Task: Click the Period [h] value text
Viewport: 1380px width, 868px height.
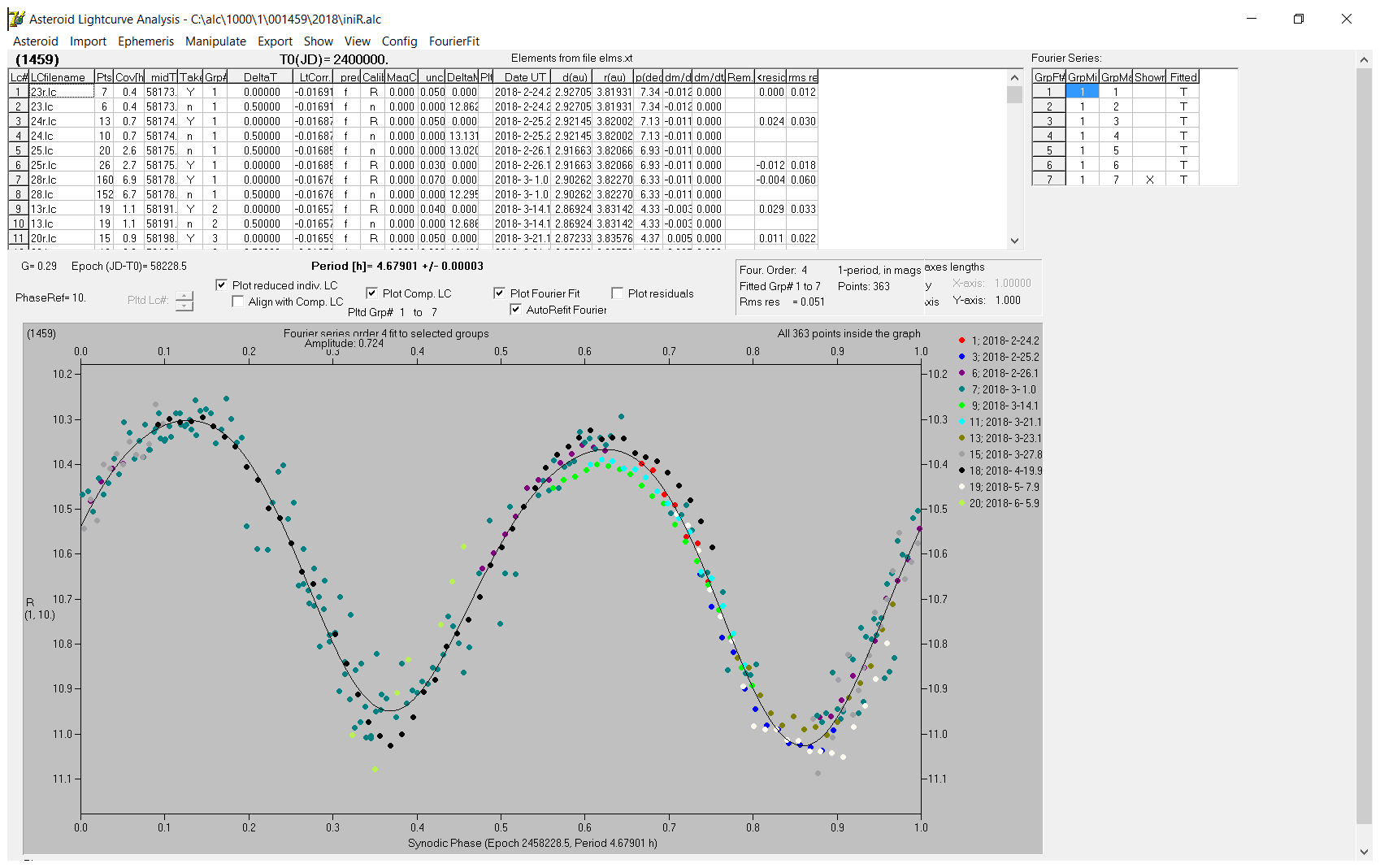Action: click(x=397, y=266)
